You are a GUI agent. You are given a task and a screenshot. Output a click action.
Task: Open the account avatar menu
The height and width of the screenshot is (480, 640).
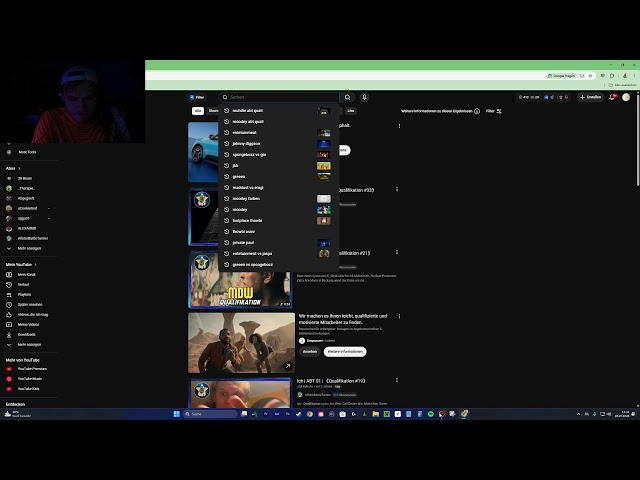(x=626, y=97)
